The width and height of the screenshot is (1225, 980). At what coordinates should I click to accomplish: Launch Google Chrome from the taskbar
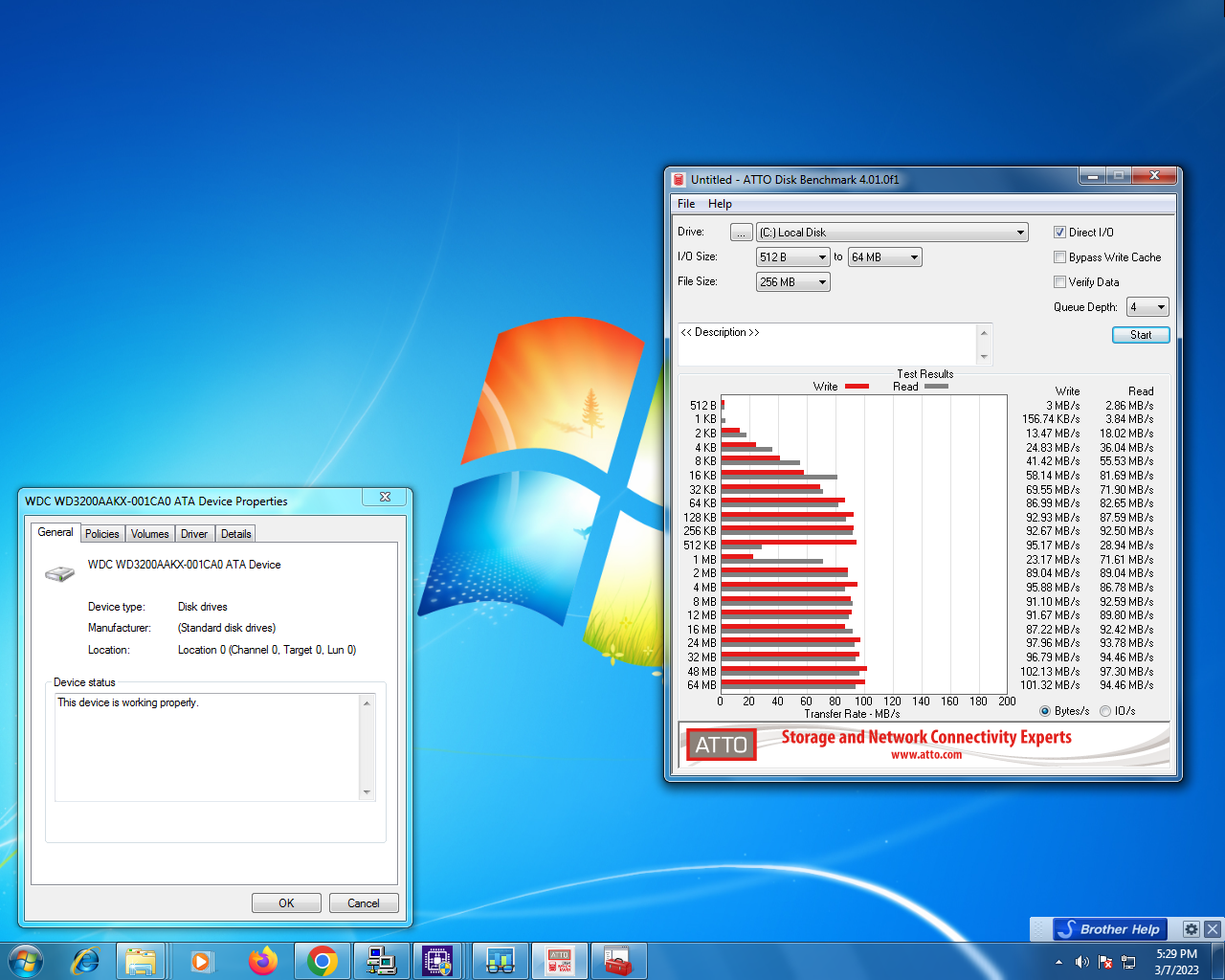click(322, 960)
